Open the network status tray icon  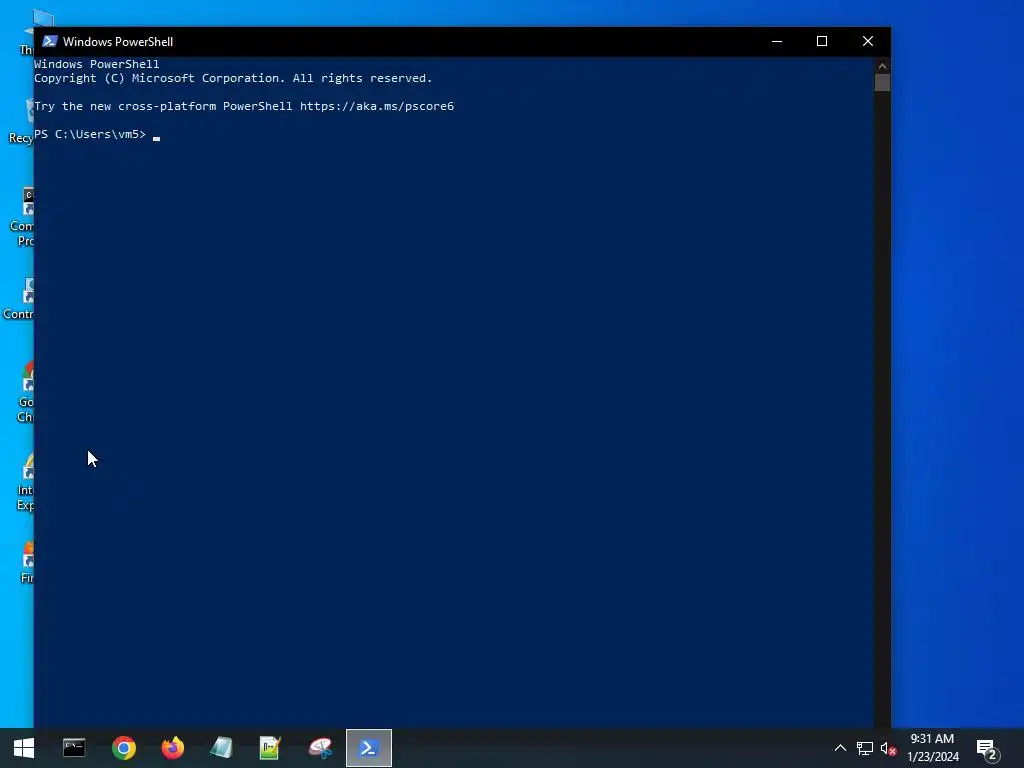point(865,748)
